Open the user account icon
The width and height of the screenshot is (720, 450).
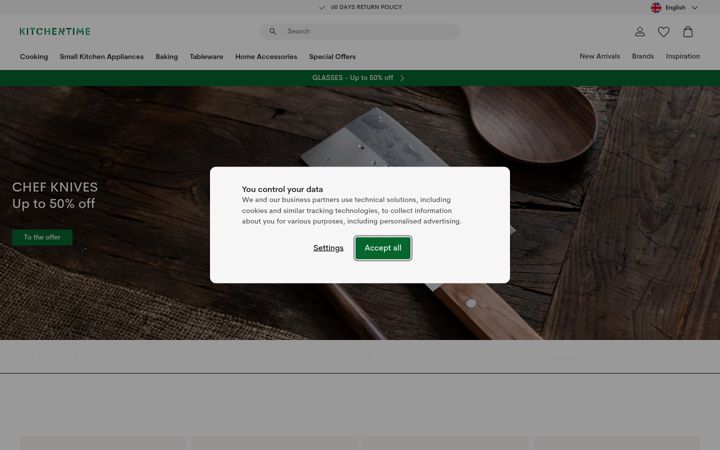pyautogui.click(x=640, y=32)
